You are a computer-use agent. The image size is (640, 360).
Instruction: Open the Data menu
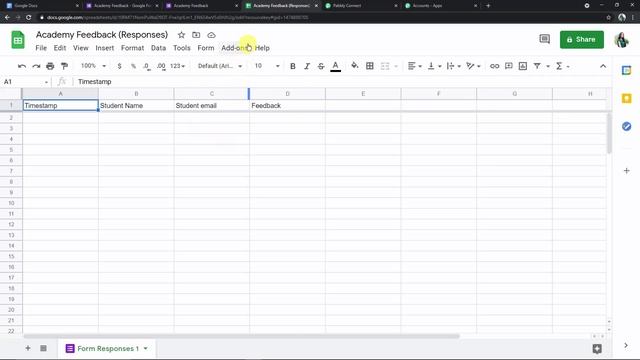158,48
